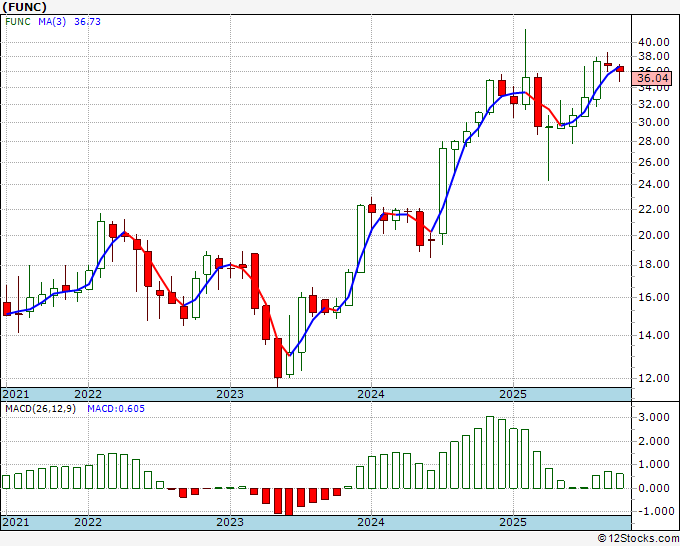The height and width of the screenshot is (546, 680).
Task: Click the 36.04 current price tag
Action: coord(652,78)
